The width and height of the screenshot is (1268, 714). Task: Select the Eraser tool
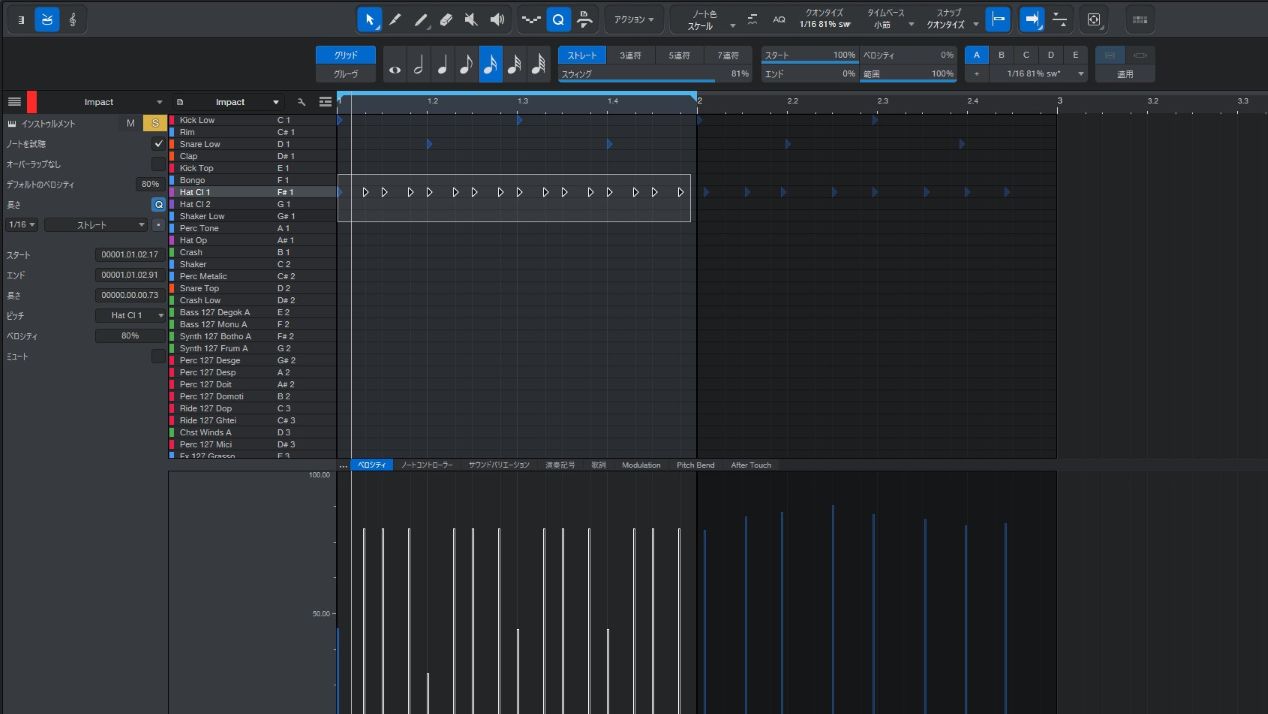pyautogui.click(x=447, y=19)
